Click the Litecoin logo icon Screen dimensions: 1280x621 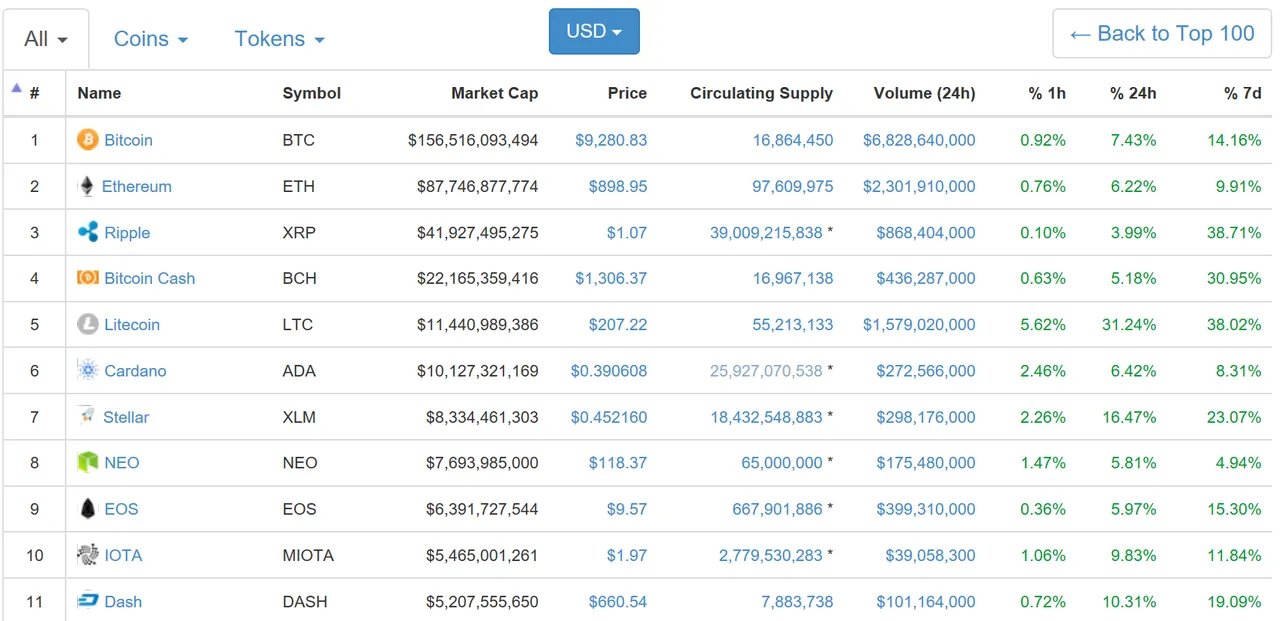coord(88,324)
